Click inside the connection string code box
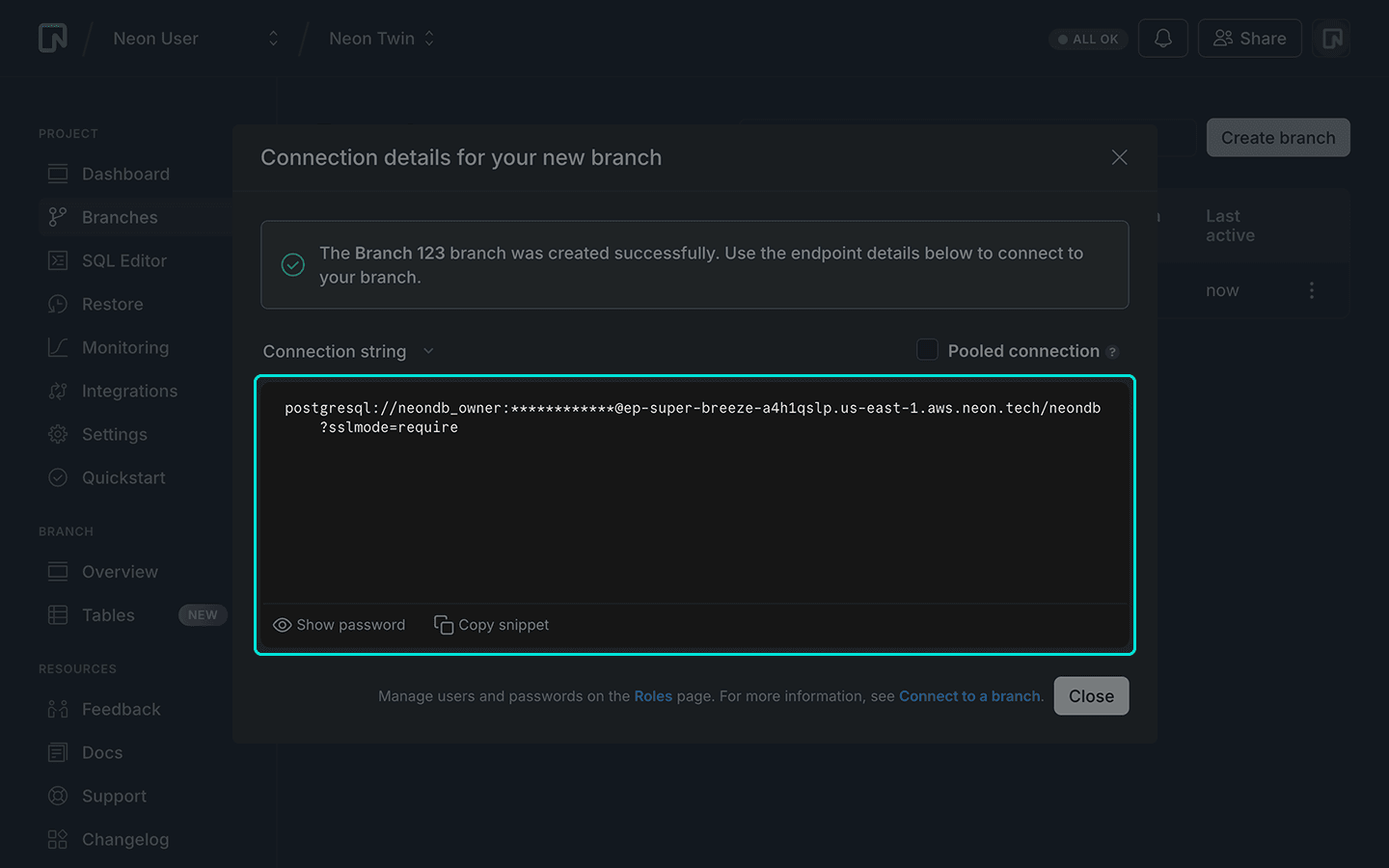 694,492
